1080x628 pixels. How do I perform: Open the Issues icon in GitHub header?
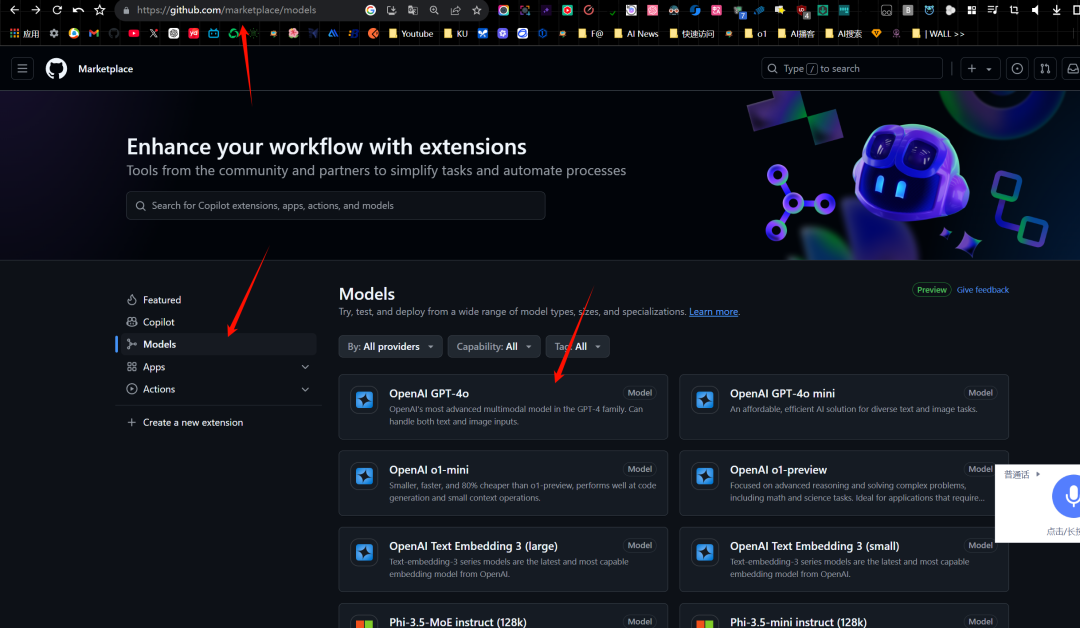pyautogui.click(x=1017, y=69)
